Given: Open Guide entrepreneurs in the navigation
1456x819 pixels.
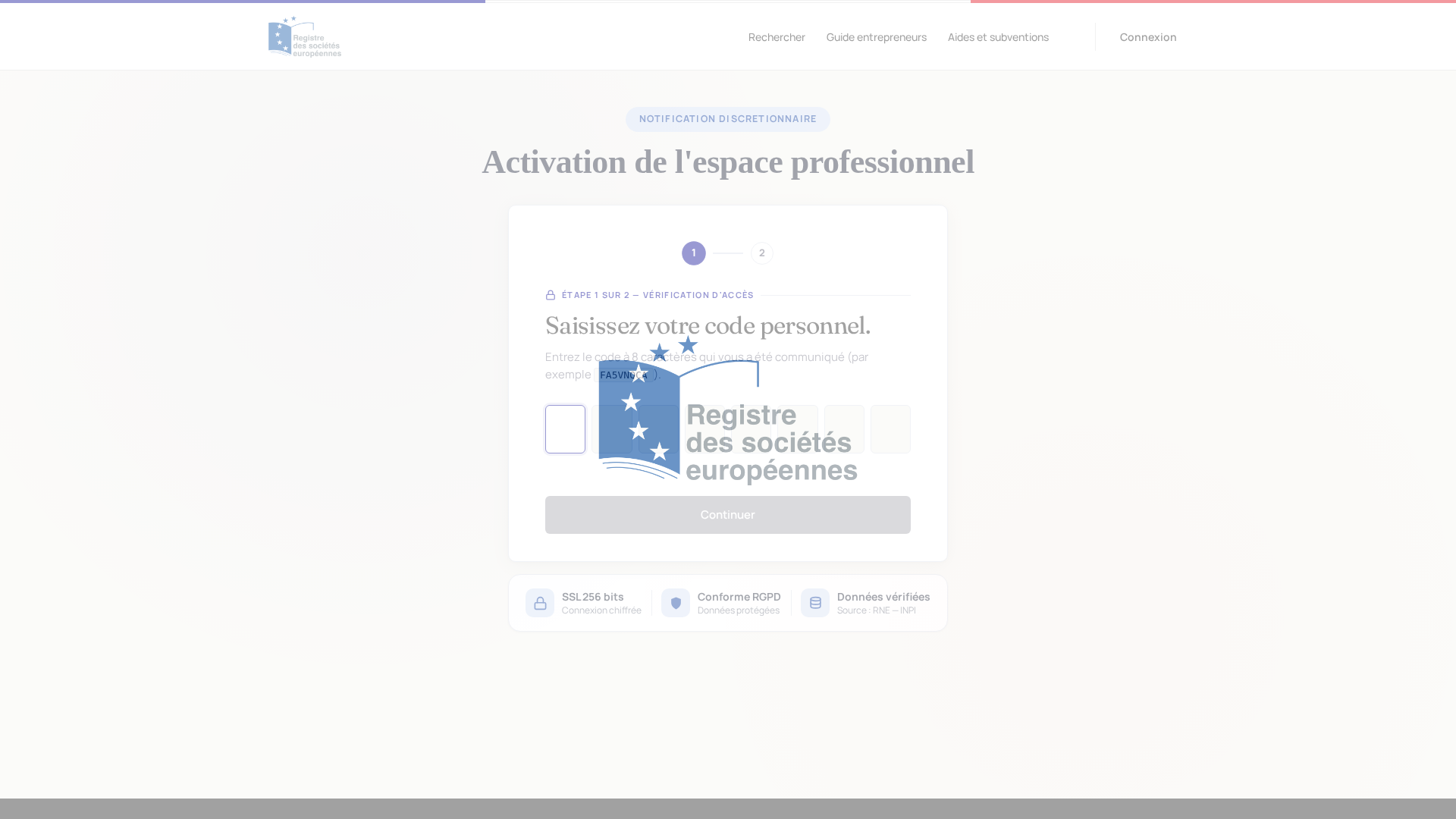Looking at the screenshot, I should [x=876, y=36].
